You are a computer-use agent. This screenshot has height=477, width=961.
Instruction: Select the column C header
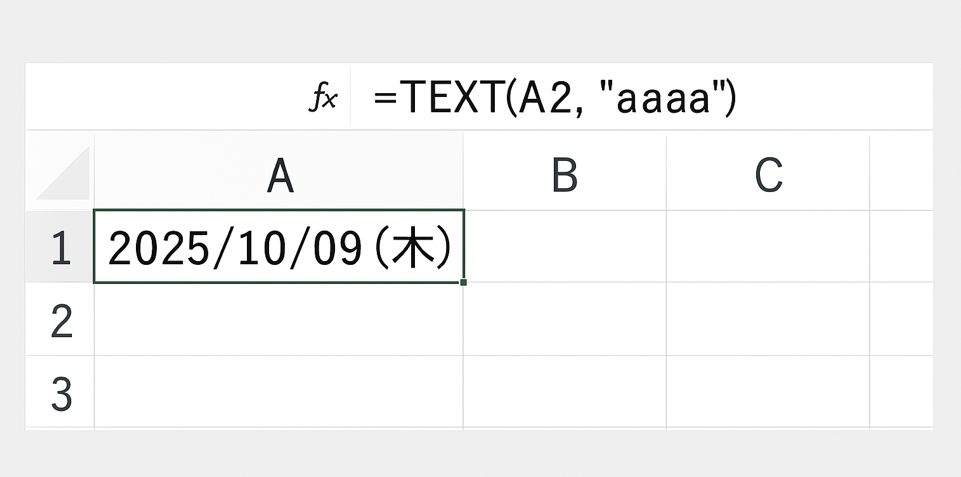click(768, 175)
